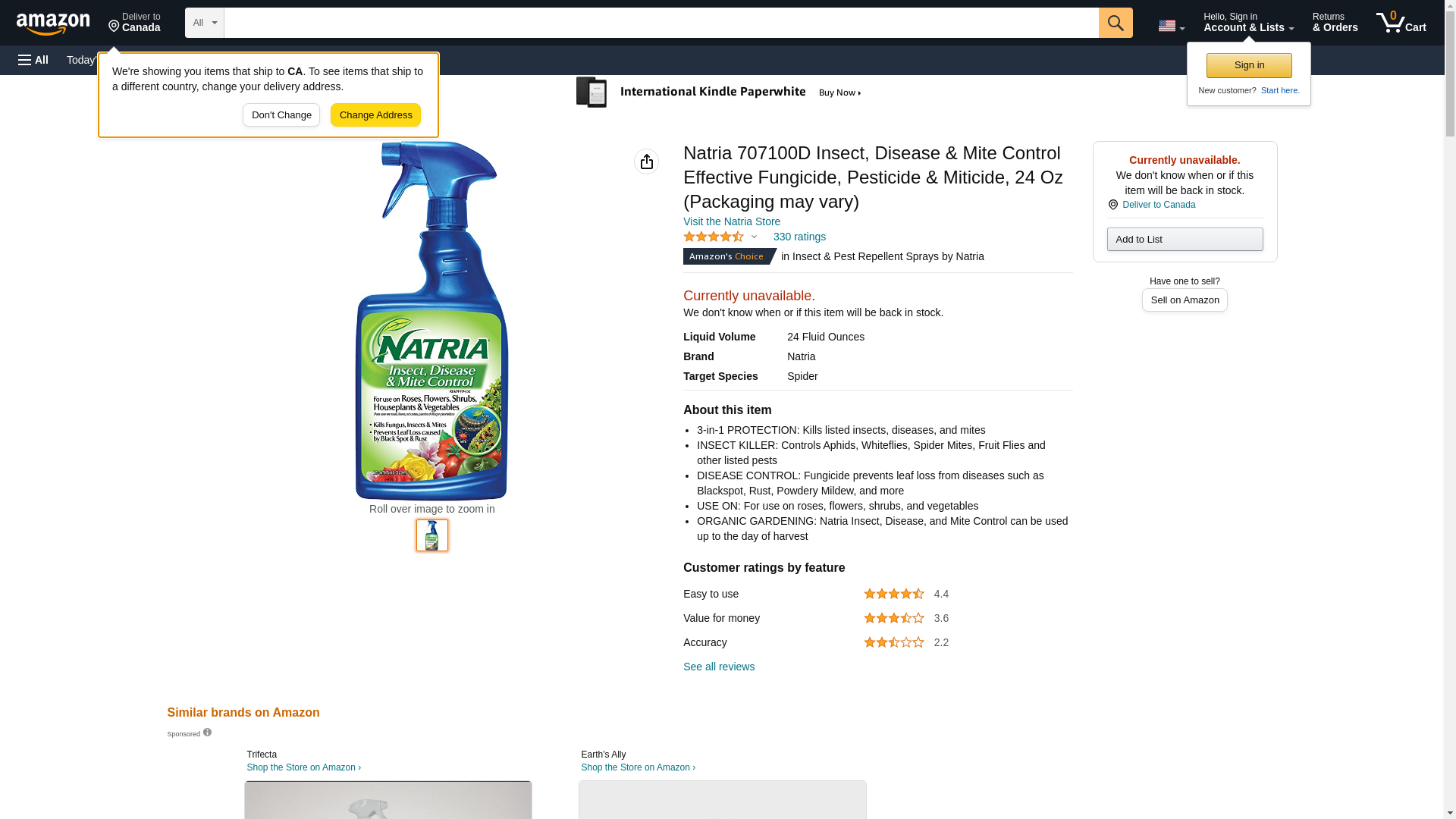Click the share icon near the product image
Screen dimensions: 1456x819
click(646, 162)
